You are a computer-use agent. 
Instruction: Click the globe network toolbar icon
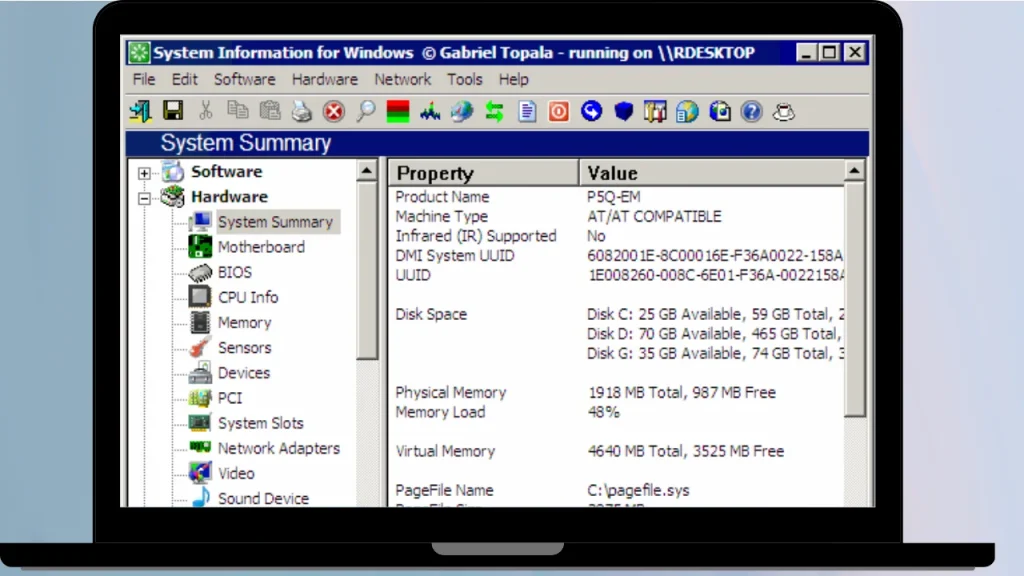pos(462,112)
